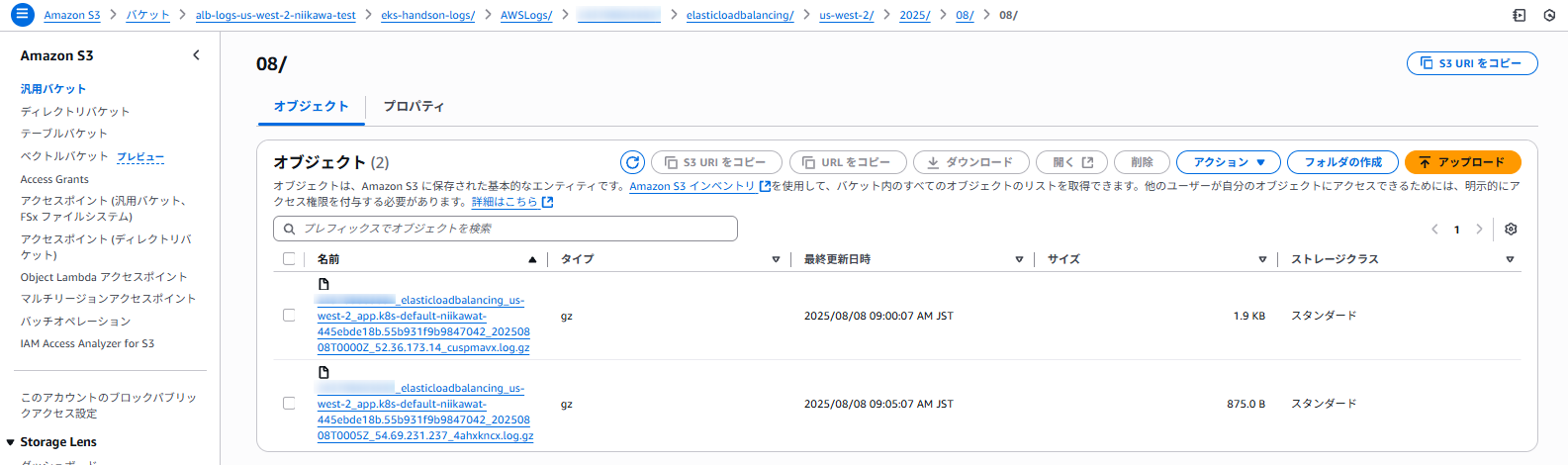Go to next page arrow

click(x=1479, y=229)
